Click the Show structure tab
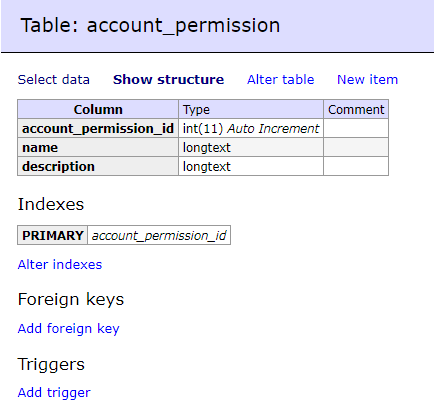 168,80
